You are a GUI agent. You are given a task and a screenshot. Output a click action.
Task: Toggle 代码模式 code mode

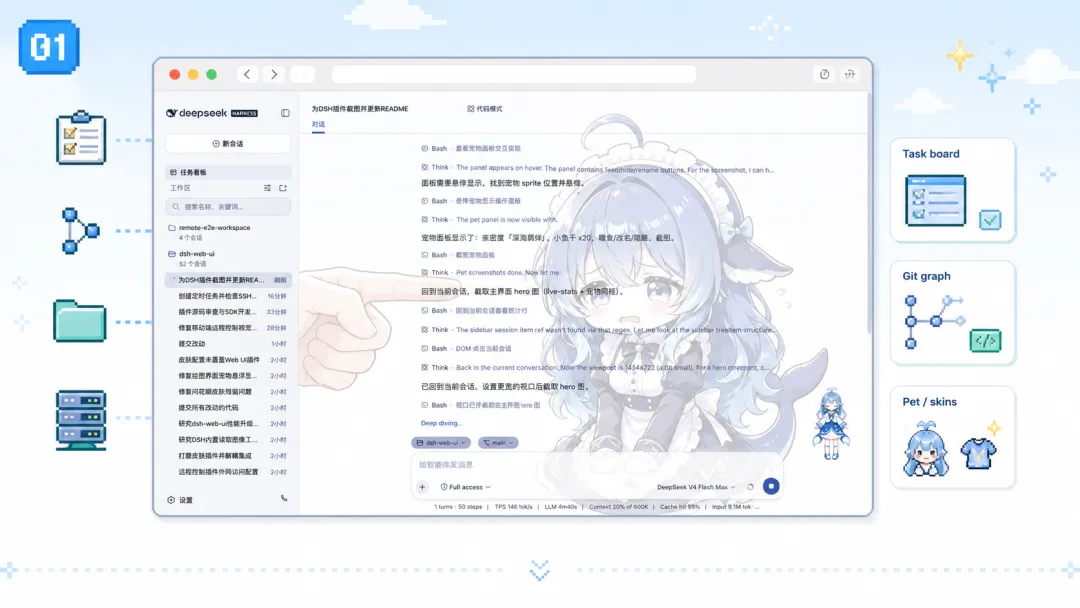[485, 109]
